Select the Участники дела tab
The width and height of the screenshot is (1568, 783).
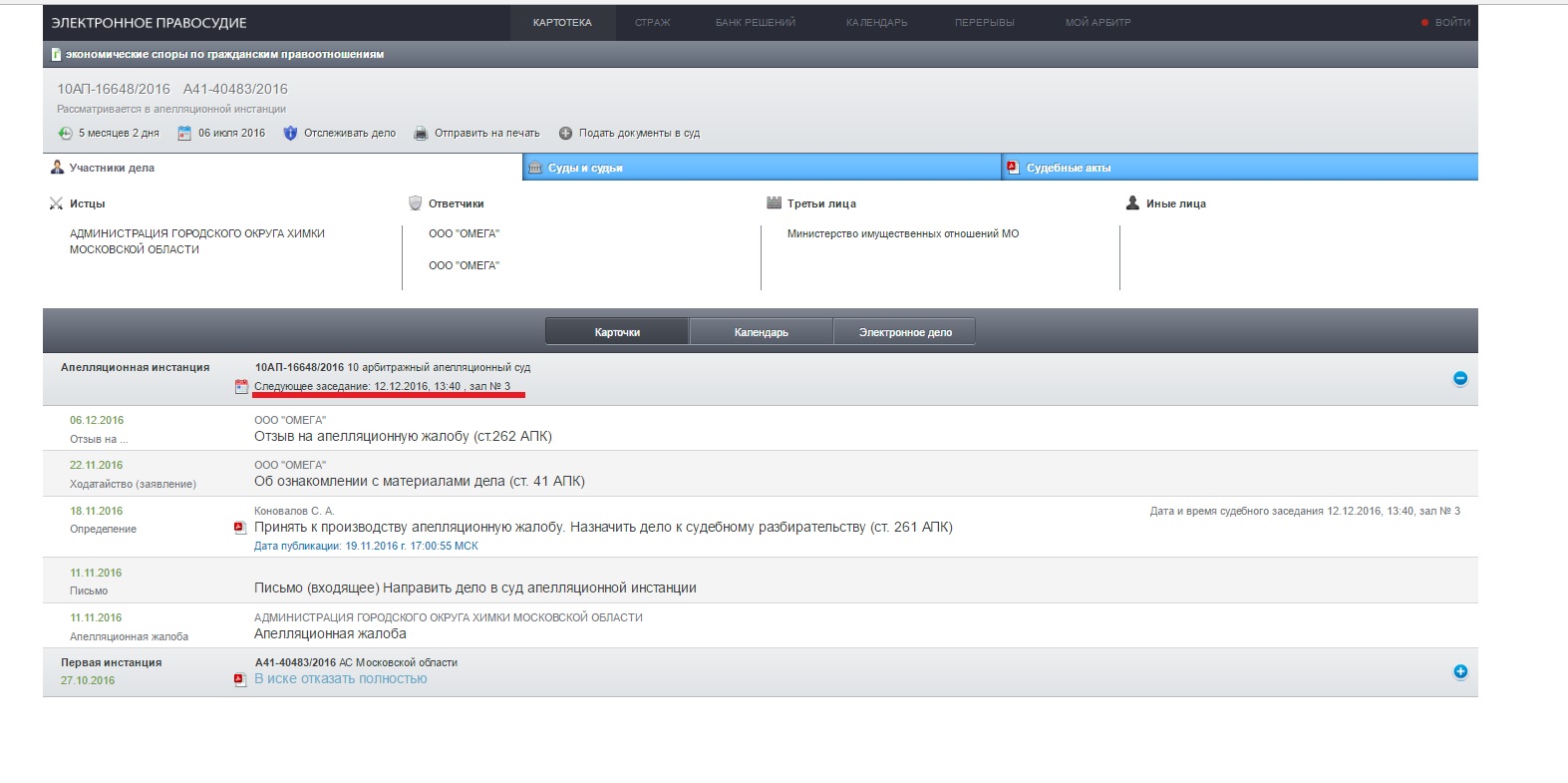[x=112, y=168]
